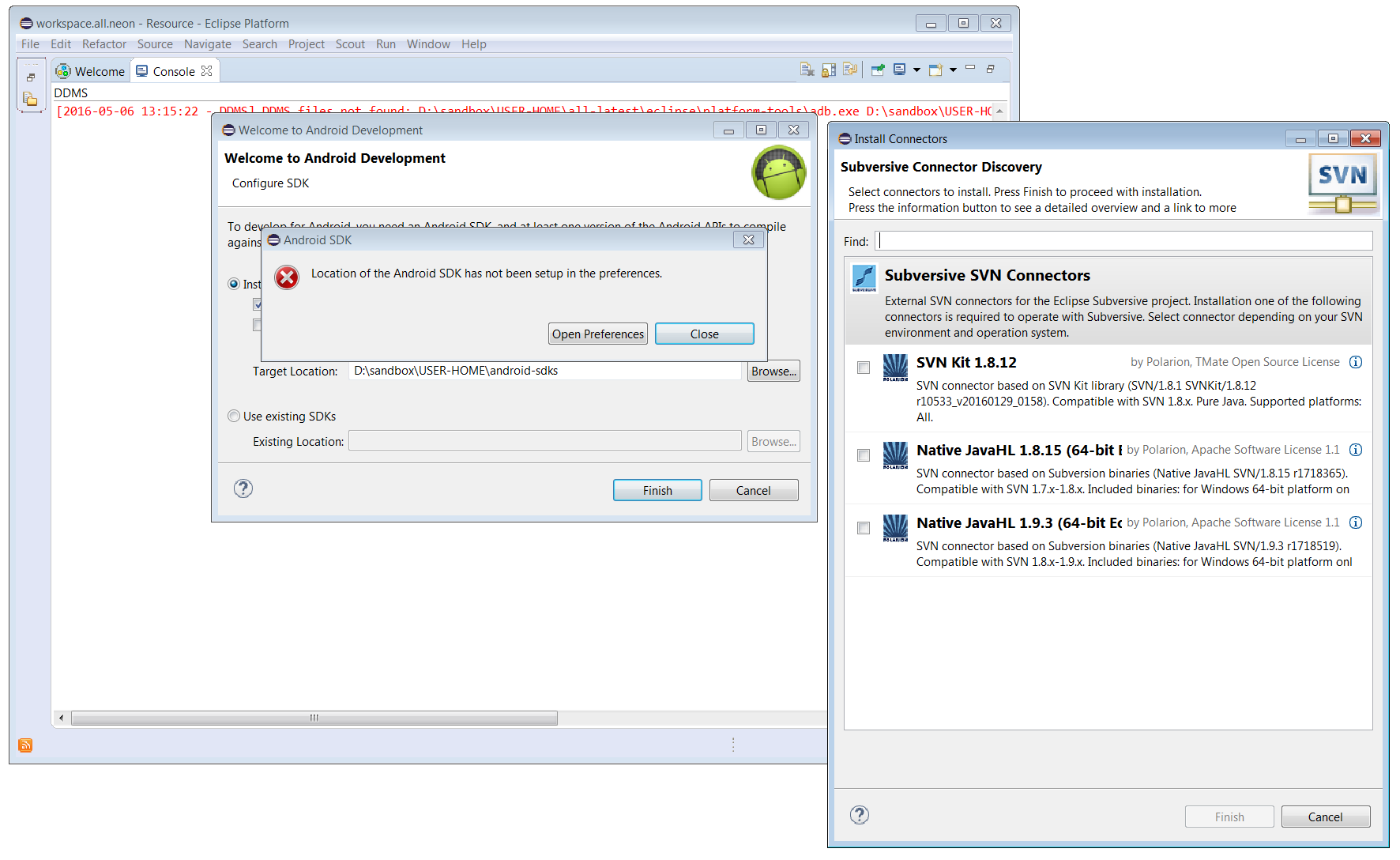
Task: Click the console horizontal scrollbar thumb
Action: [314, 718]
